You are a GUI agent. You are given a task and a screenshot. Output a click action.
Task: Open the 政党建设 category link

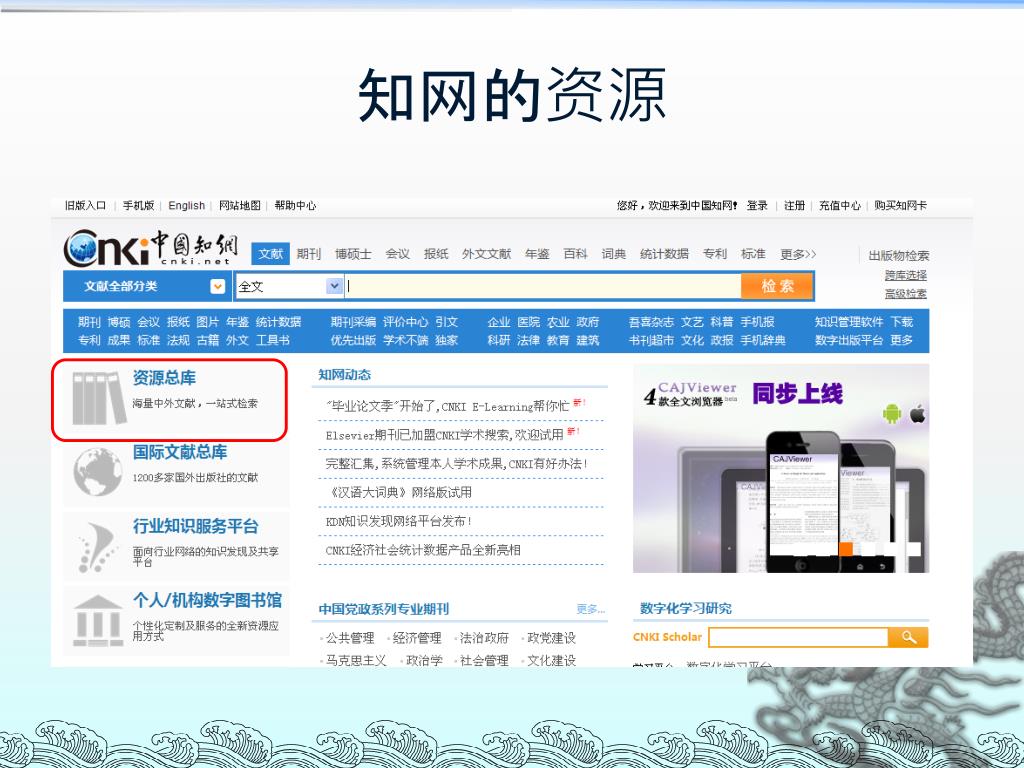(x=551, y=638)
